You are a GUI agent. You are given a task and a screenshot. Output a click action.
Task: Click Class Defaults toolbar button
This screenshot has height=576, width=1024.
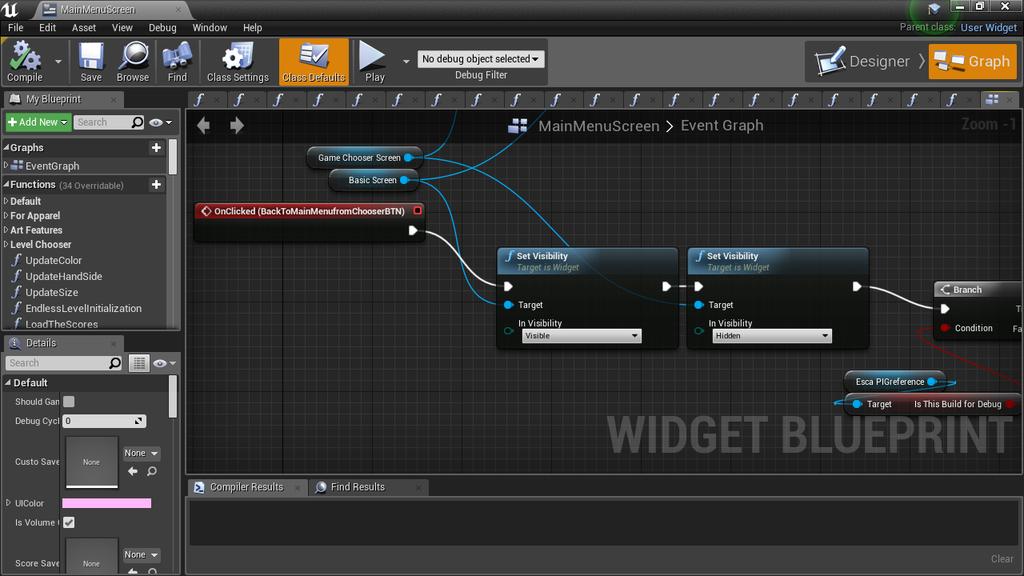tap(313, 62)
